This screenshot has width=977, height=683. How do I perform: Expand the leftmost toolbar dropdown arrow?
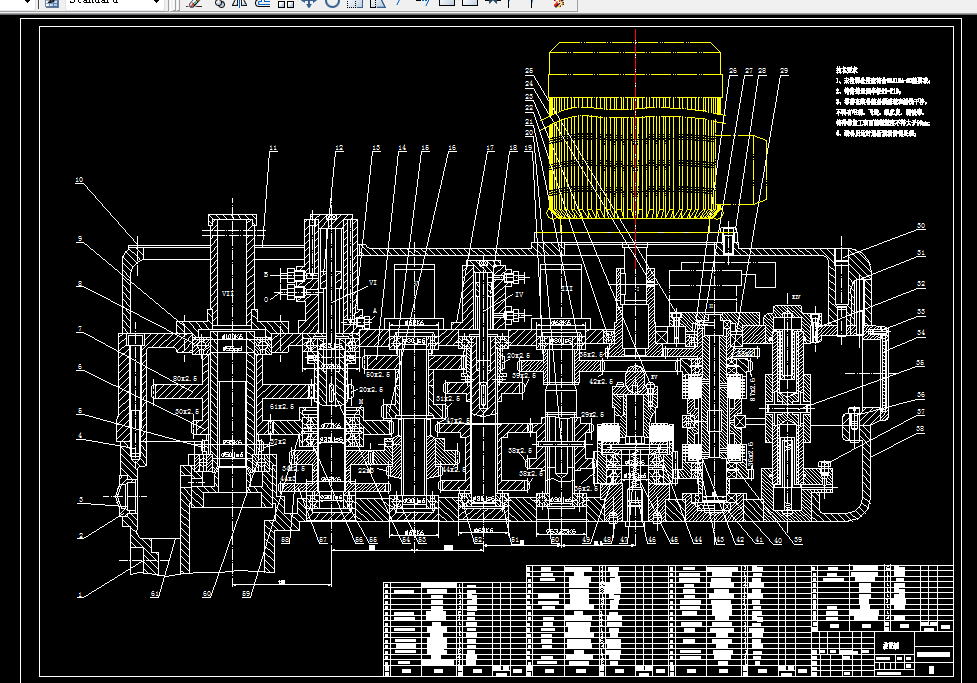[x=28, y=2]
